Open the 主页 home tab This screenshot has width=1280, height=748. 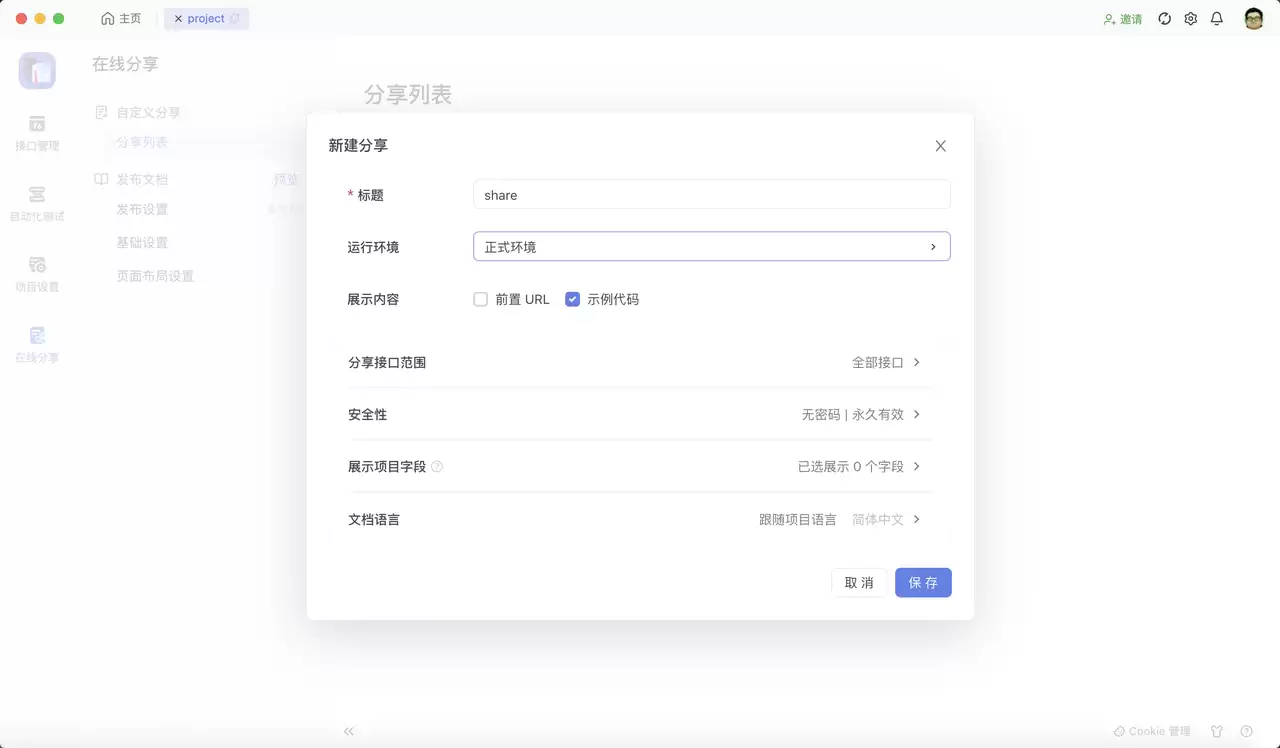tap(121, 19)
